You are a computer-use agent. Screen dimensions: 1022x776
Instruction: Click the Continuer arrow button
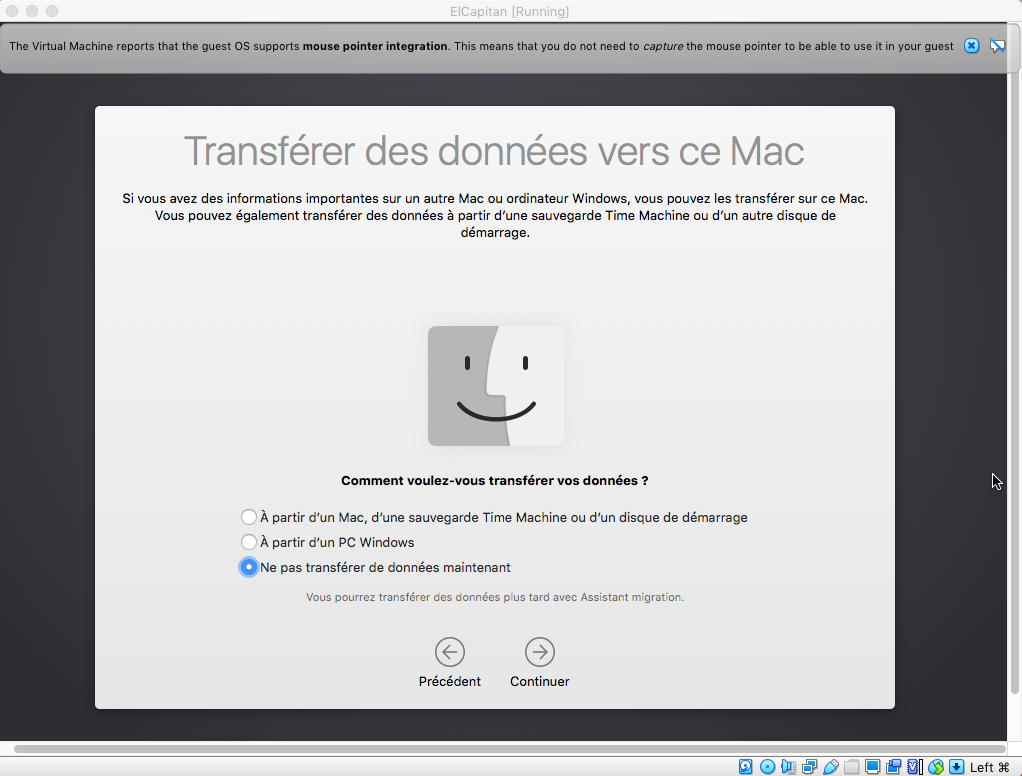540,652
